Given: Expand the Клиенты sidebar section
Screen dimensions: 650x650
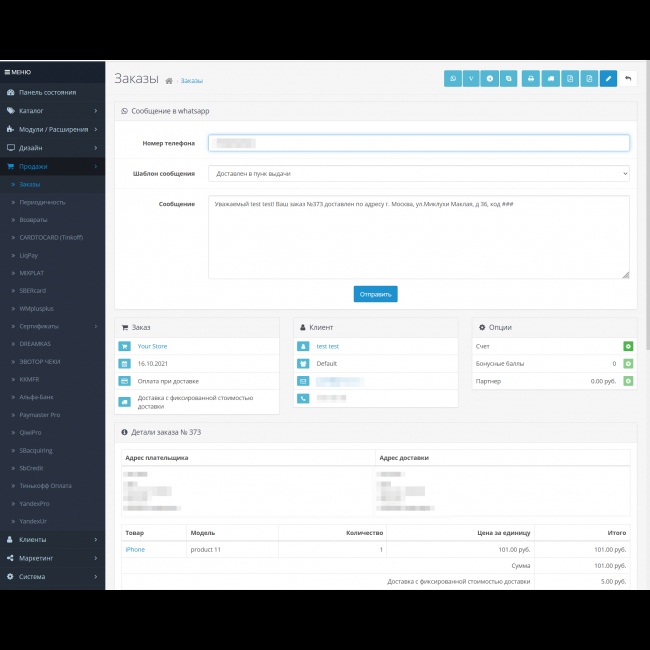Looking at the screenshot, I should 52,540.
